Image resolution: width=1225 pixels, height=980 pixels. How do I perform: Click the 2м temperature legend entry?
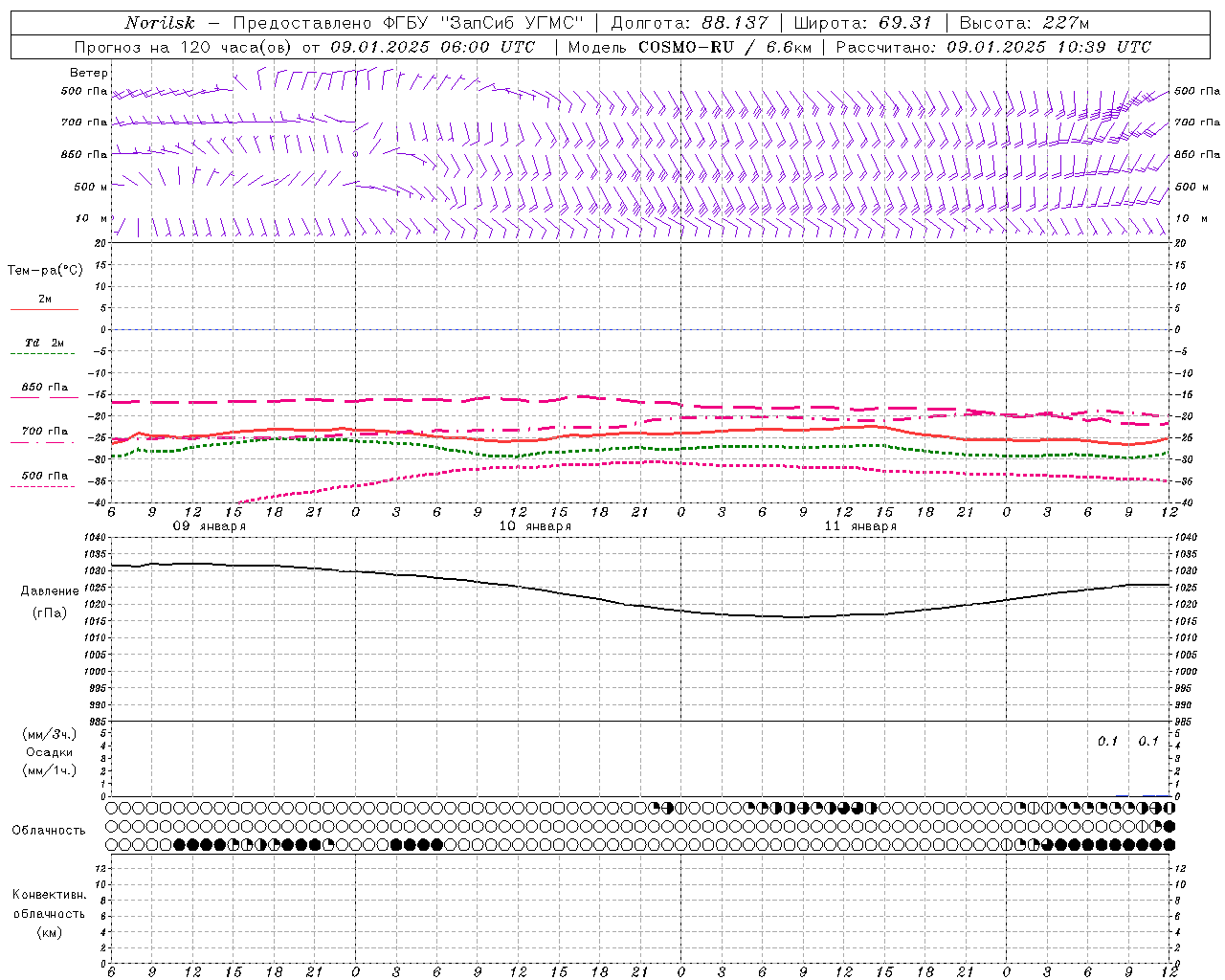pyautogui.click(x=44, y=299)
